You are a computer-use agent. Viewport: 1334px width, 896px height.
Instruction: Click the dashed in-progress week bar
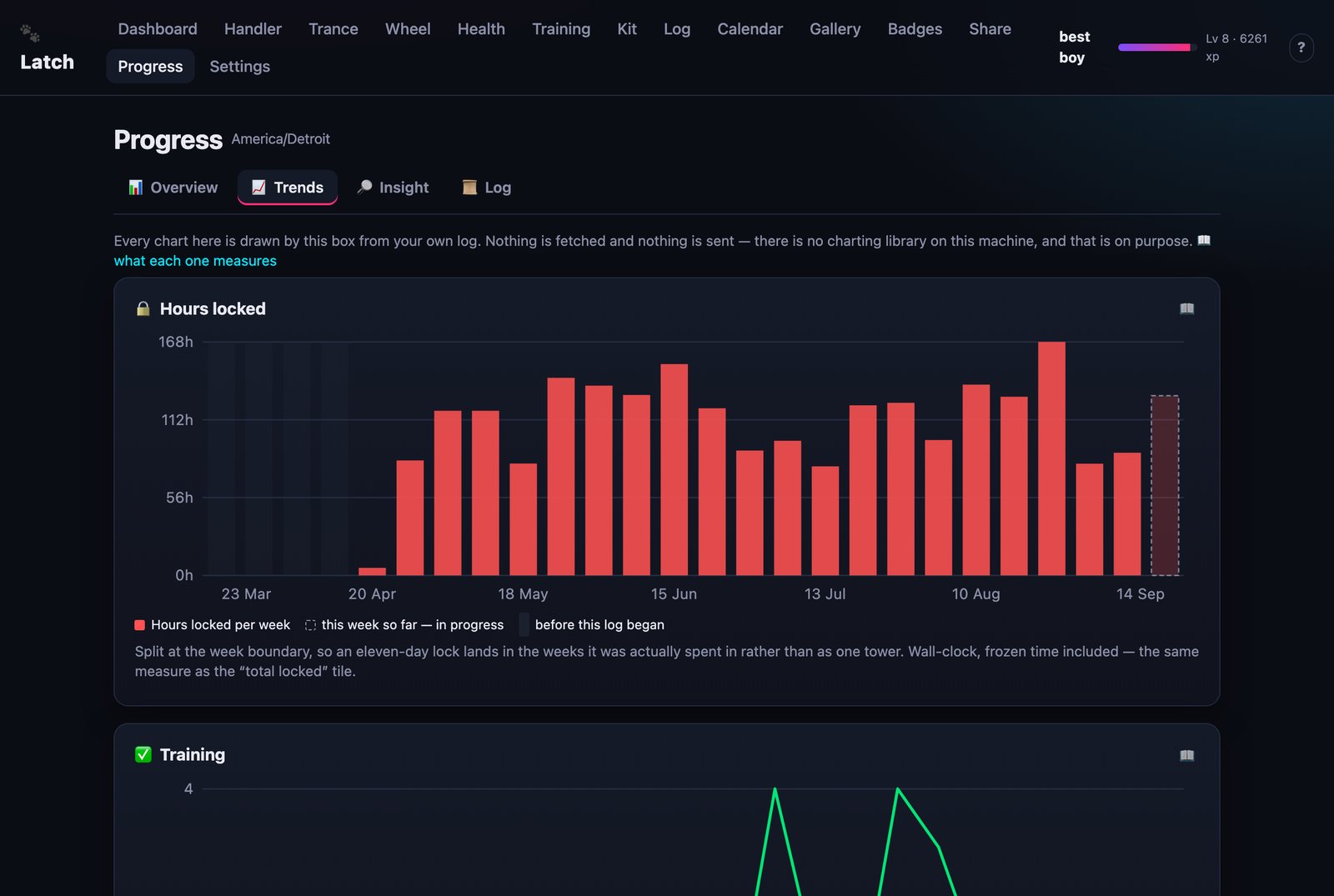tap(1165, 485)
